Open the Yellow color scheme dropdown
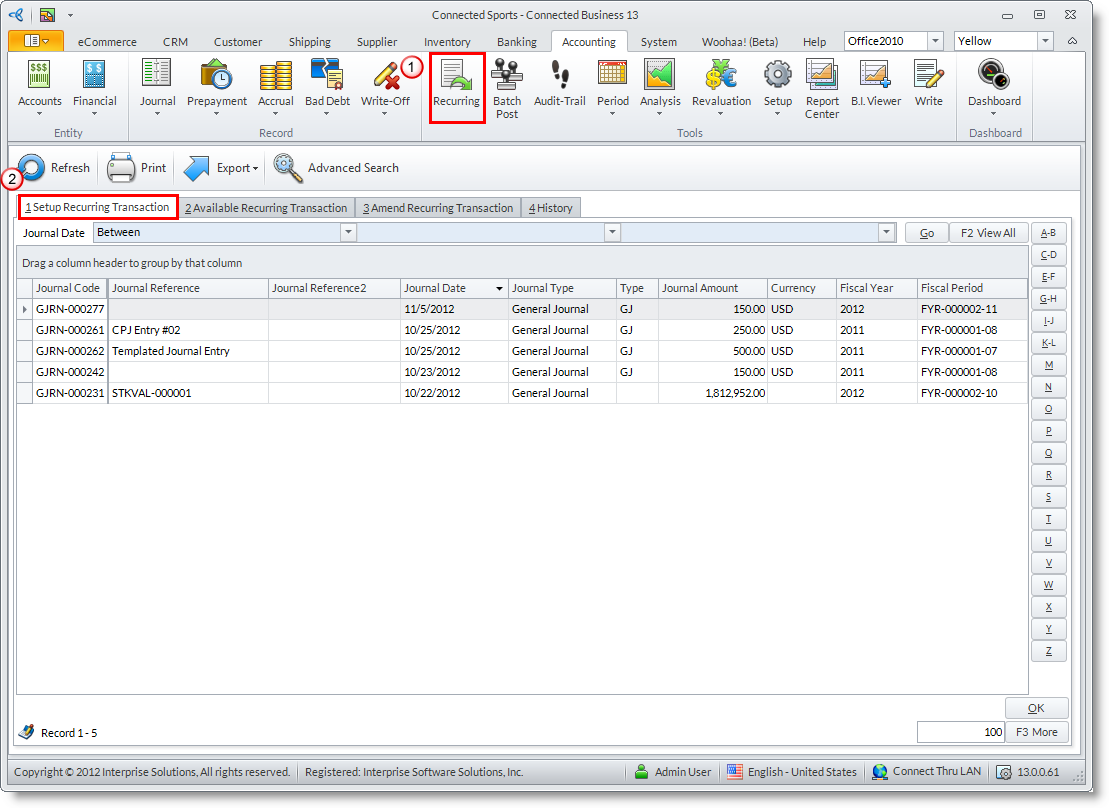The height and width of the screenshot is (808, 1109). 1045,41
